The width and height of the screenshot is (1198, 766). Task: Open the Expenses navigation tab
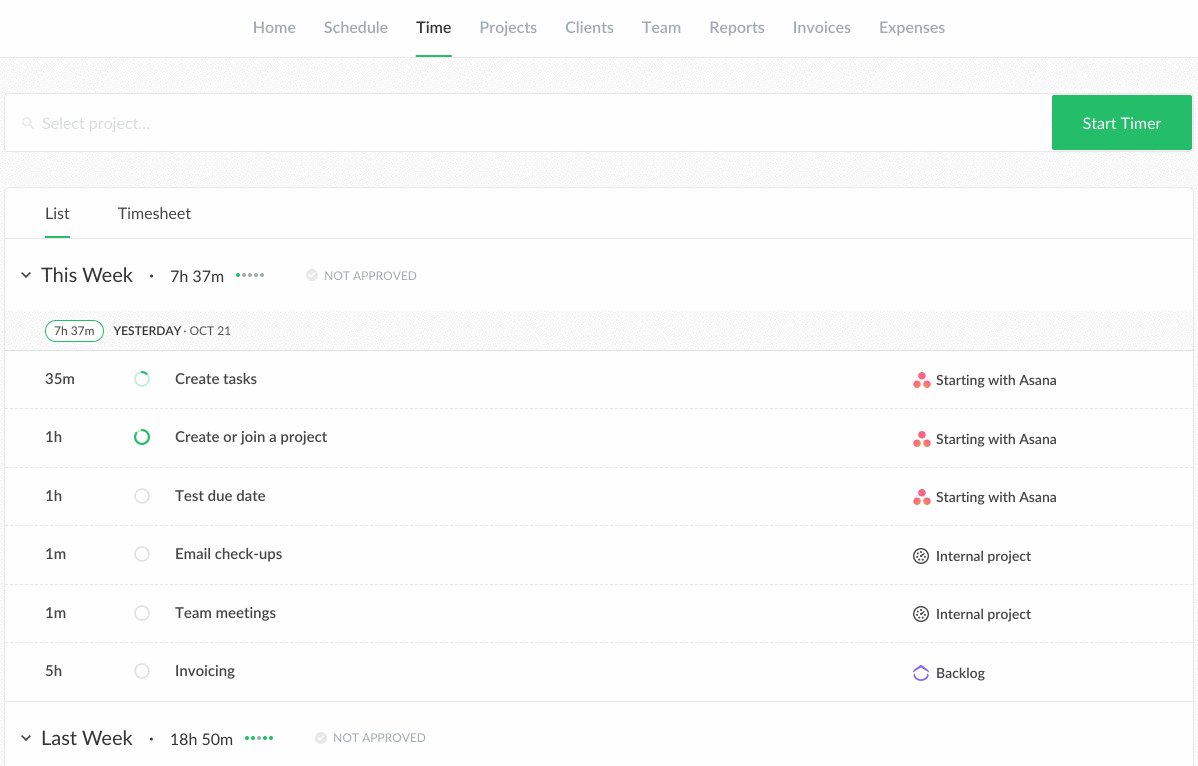coord(911,27)
